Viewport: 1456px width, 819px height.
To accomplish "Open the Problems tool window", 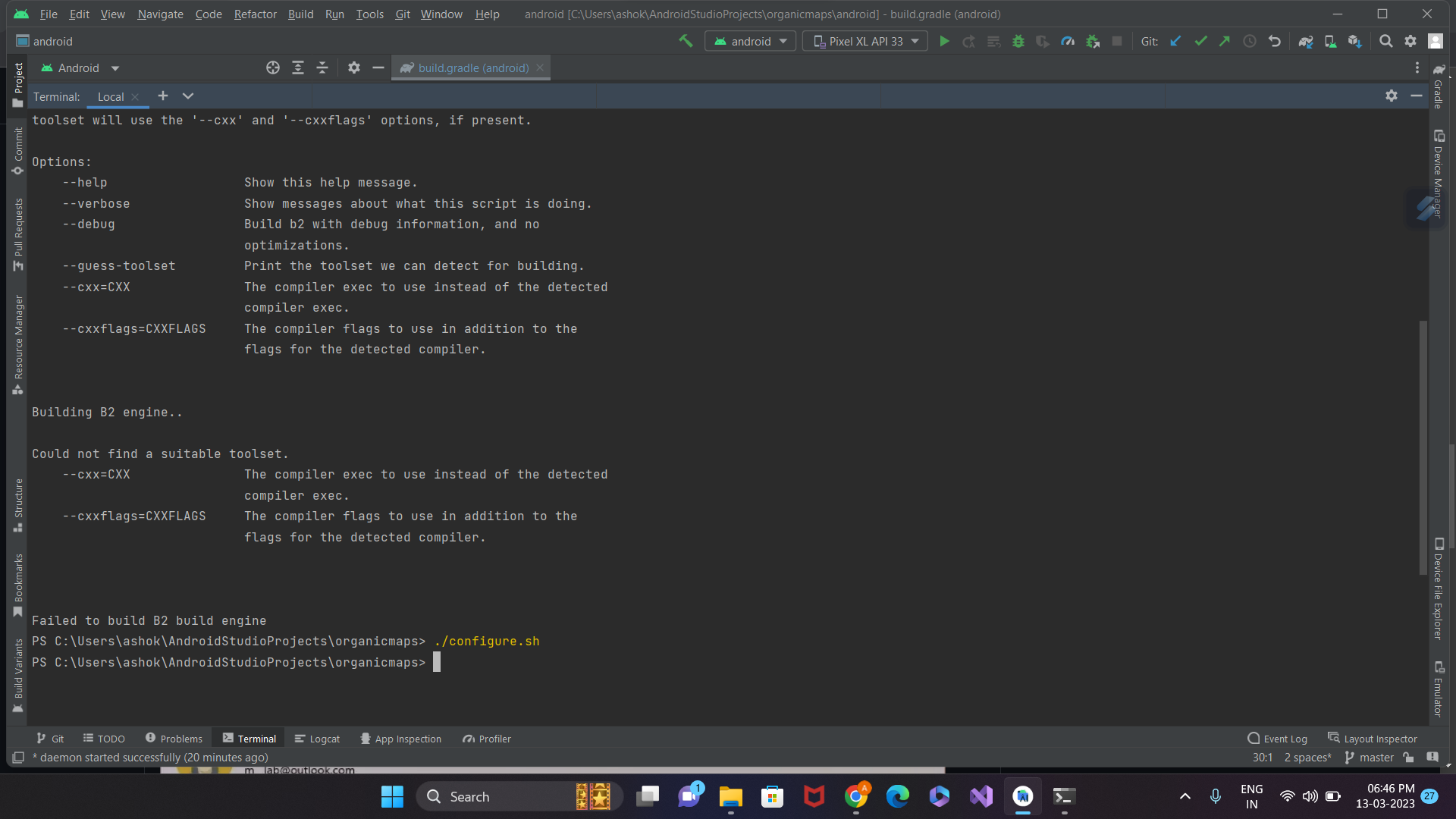I will 174,739.
